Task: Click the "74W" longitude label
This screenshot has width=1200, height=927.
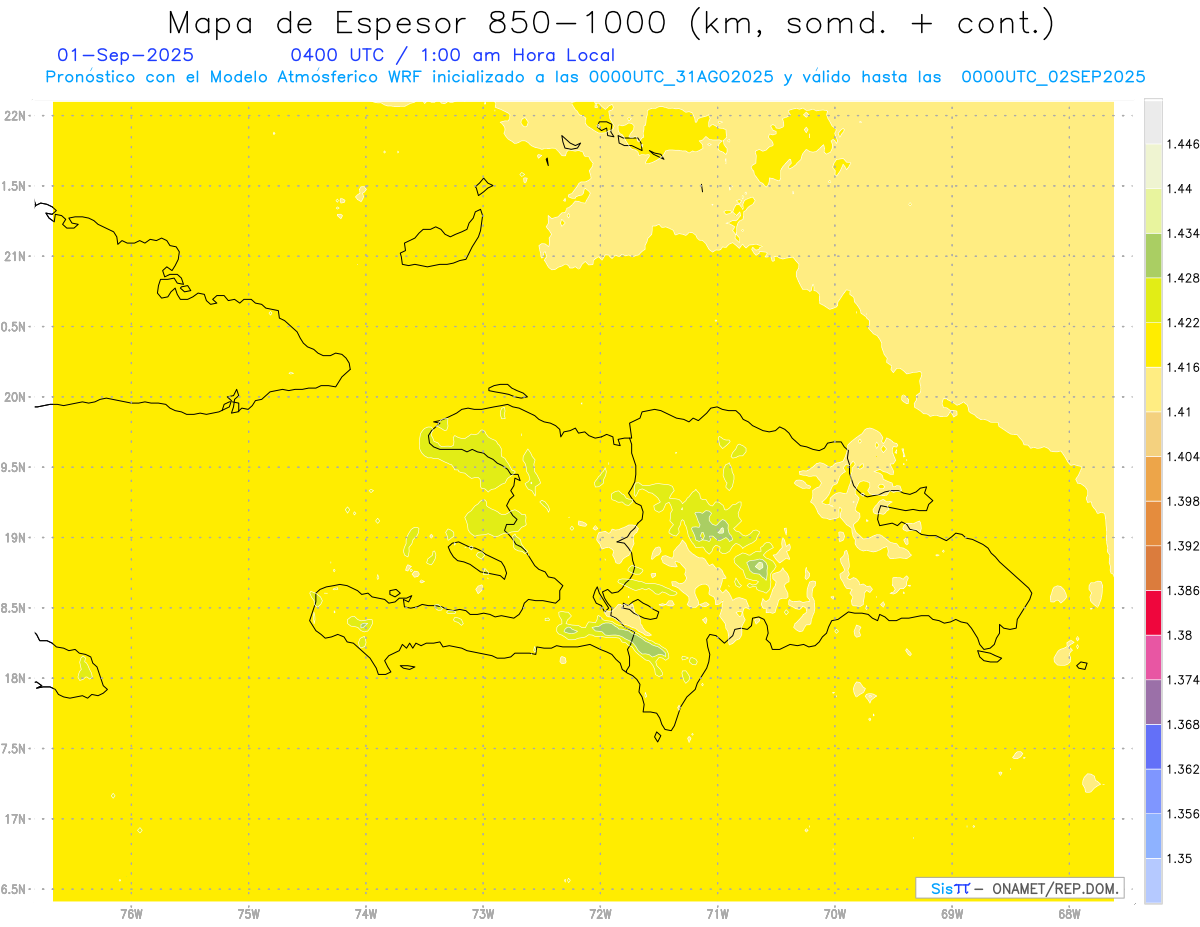Action: click(x=365, y=913)
